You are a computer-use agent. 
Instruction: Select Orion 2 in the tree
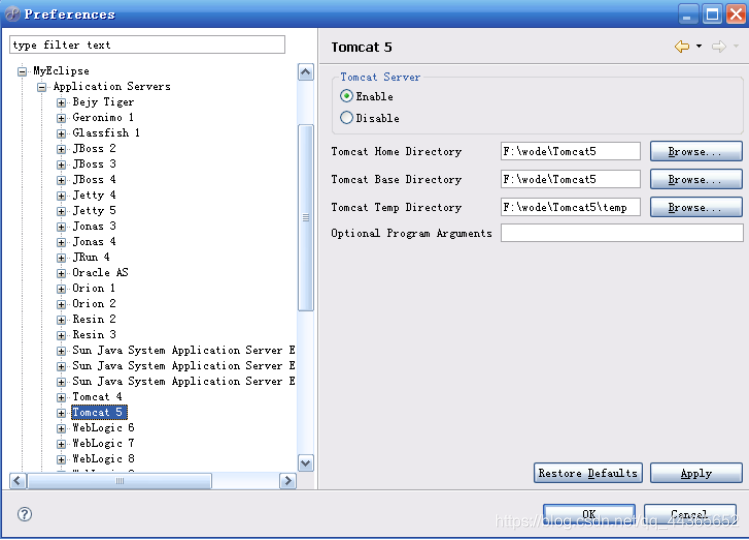[x=94, y=304]
